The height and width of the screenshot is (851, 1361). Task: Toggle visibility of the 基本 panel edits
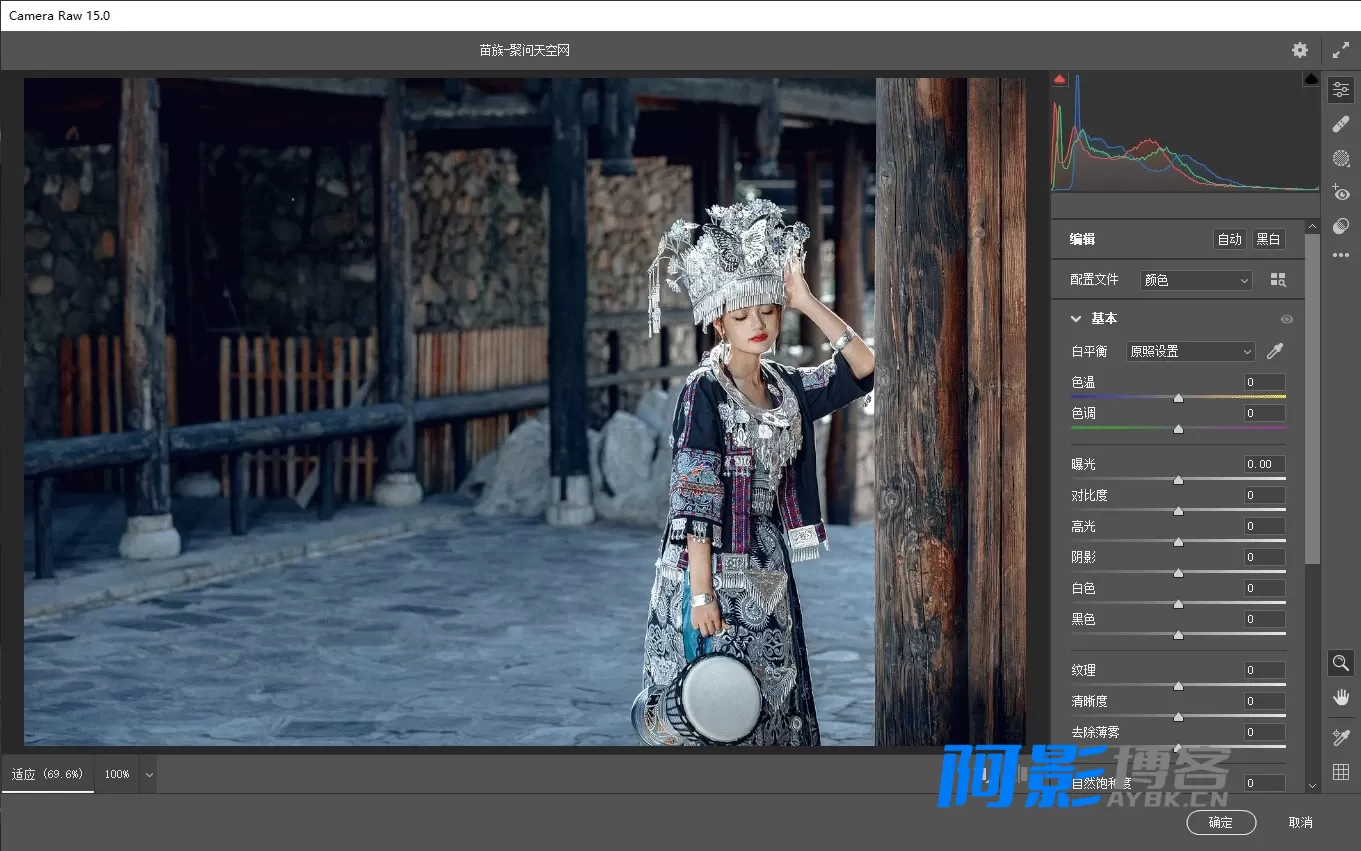click(1287, 319)
